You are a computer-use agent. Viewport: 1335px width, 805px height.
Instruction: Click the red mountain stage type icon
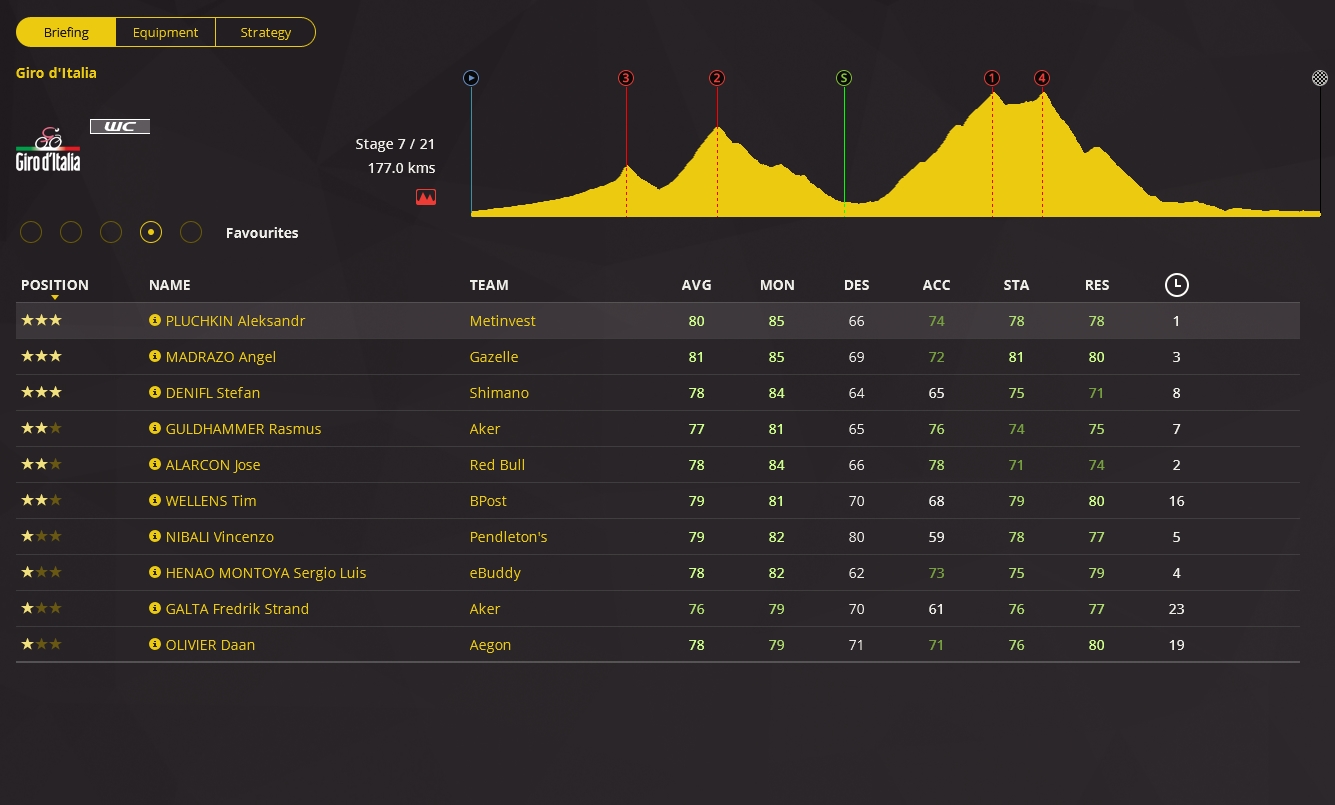(426, 197)
